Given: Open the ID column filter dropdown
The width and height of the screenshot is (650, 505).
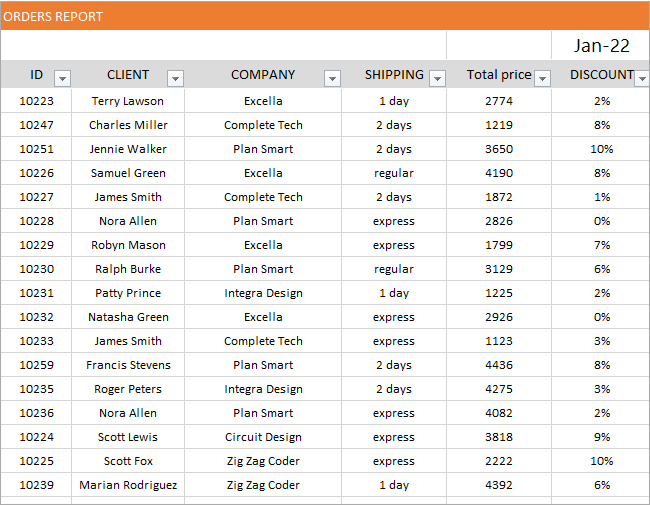Looking at the screenshot, I should (63, 78).
